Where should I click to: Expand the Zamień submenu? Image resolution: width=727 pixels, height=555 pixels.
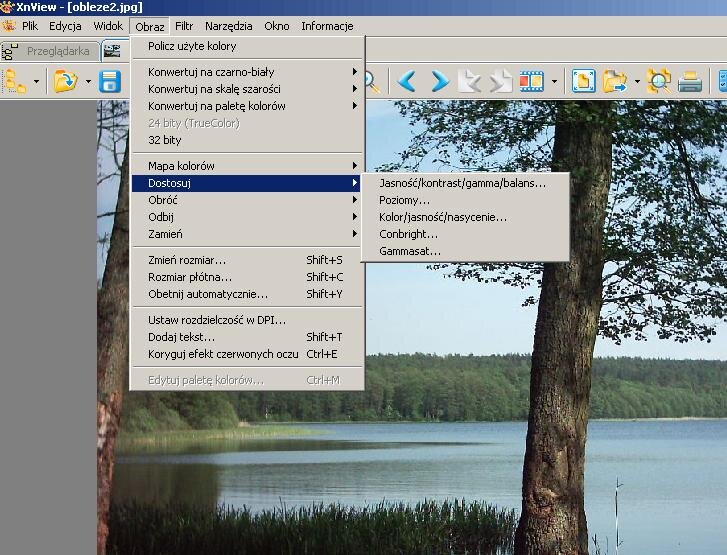(x=248, y=234)
